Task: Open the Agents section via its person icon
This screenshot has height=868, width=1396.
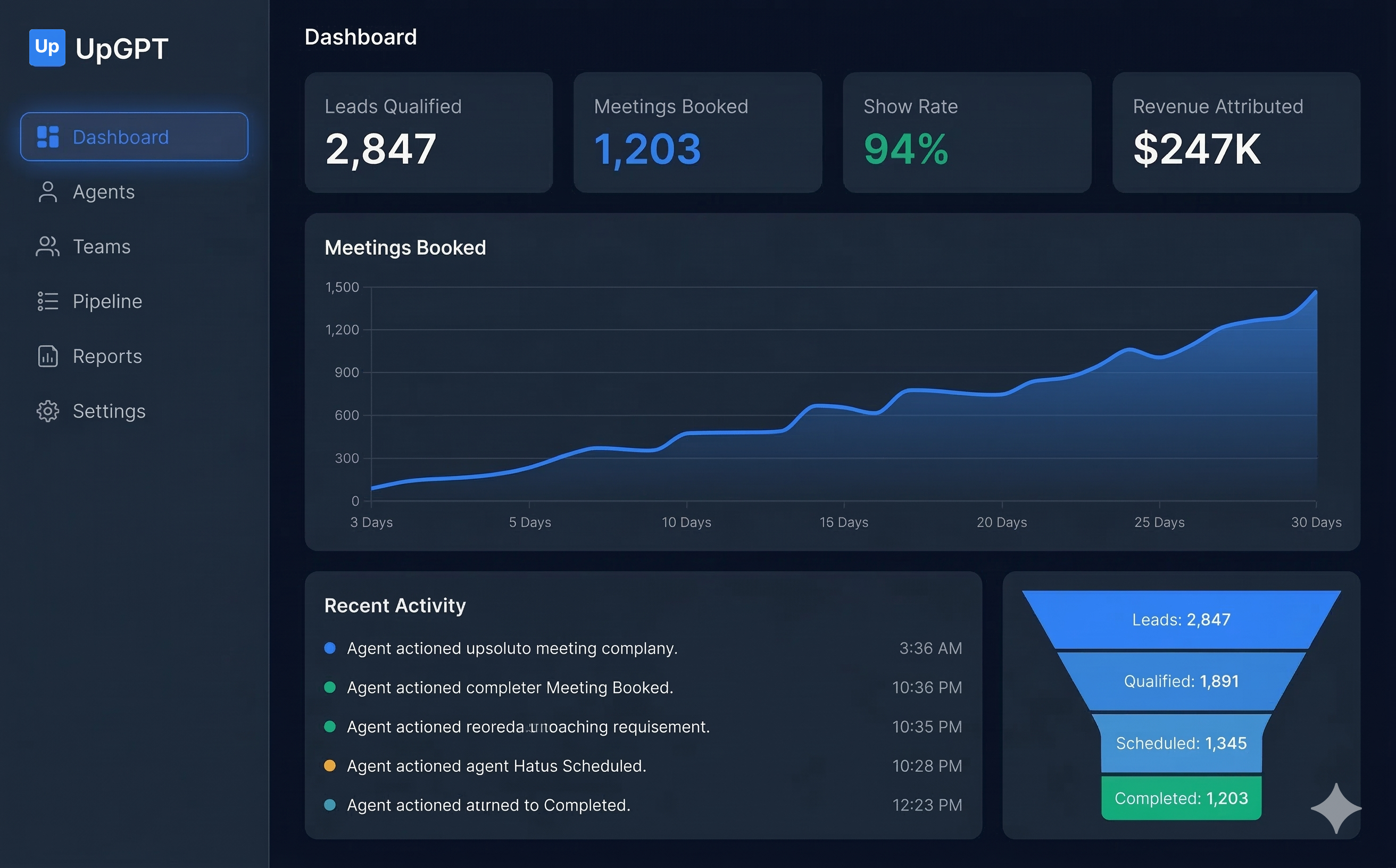Action: [47, 192]
